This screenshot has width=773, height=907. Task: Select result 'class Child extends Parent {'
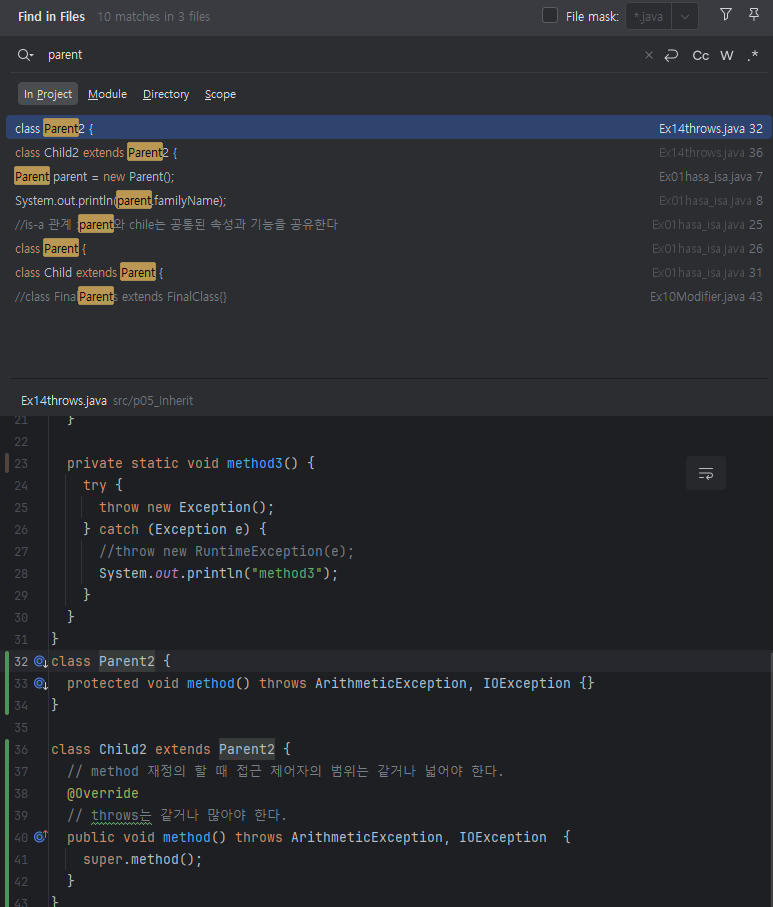click(x=389, y=272)
